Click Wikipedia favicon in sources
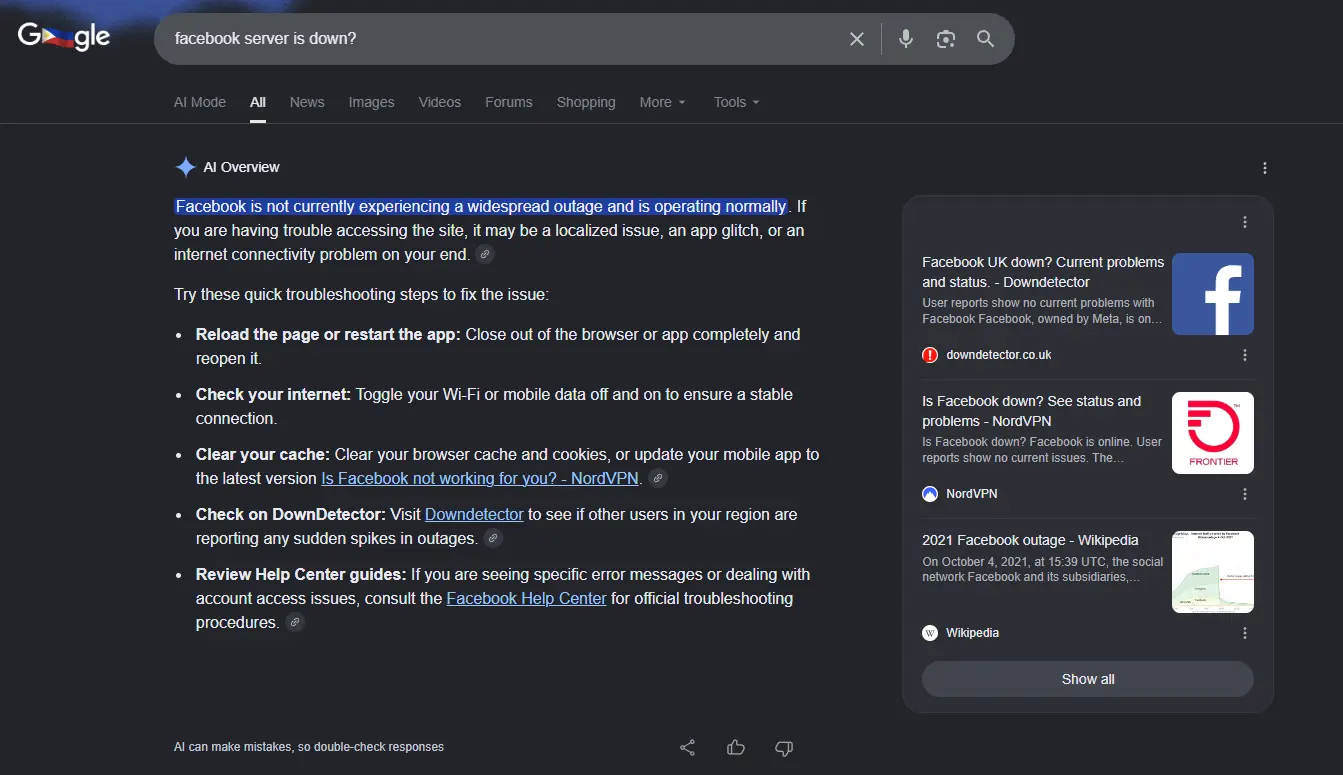 pyautogui.click(x=930, y=633)
